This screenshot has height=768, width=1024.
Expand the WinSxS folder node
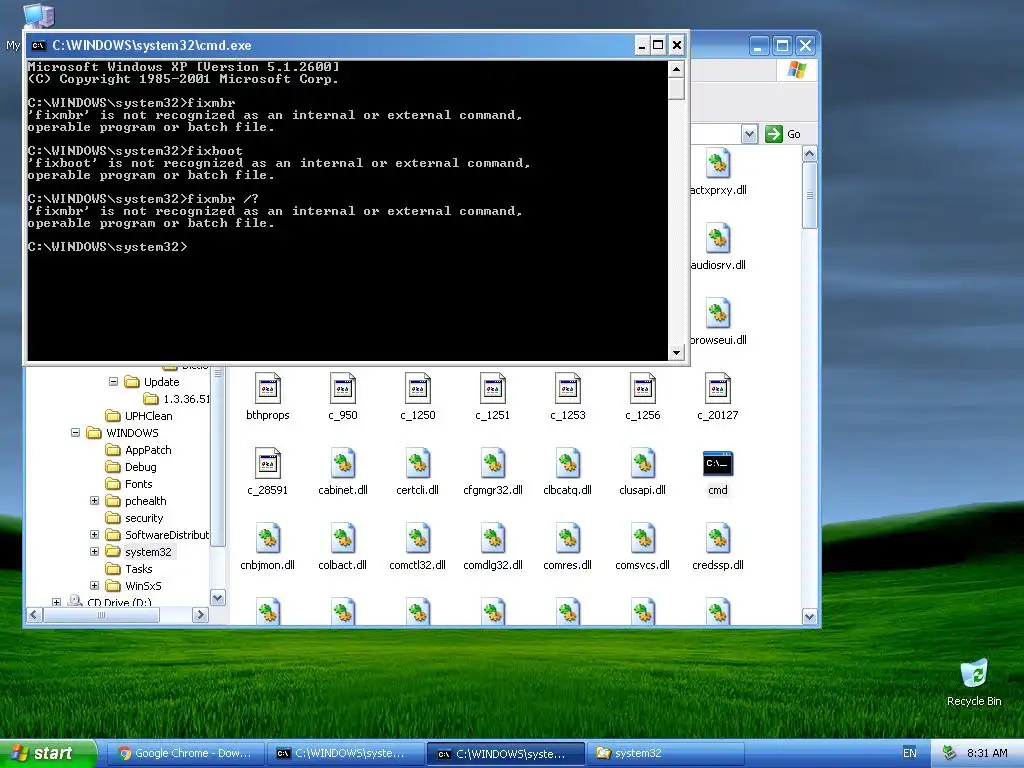(94, 585)
